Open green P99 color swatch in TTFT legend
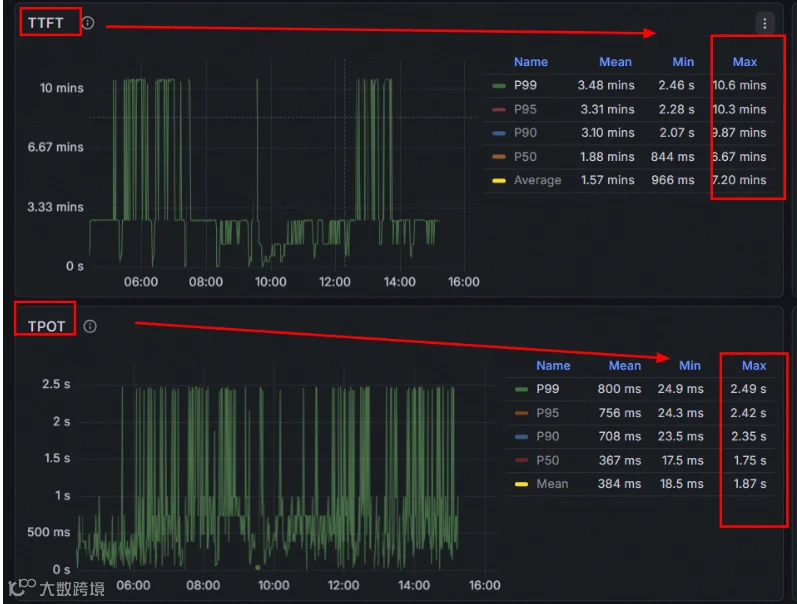The width and height of the screenshot is (797, 604). tap(499, 86)
